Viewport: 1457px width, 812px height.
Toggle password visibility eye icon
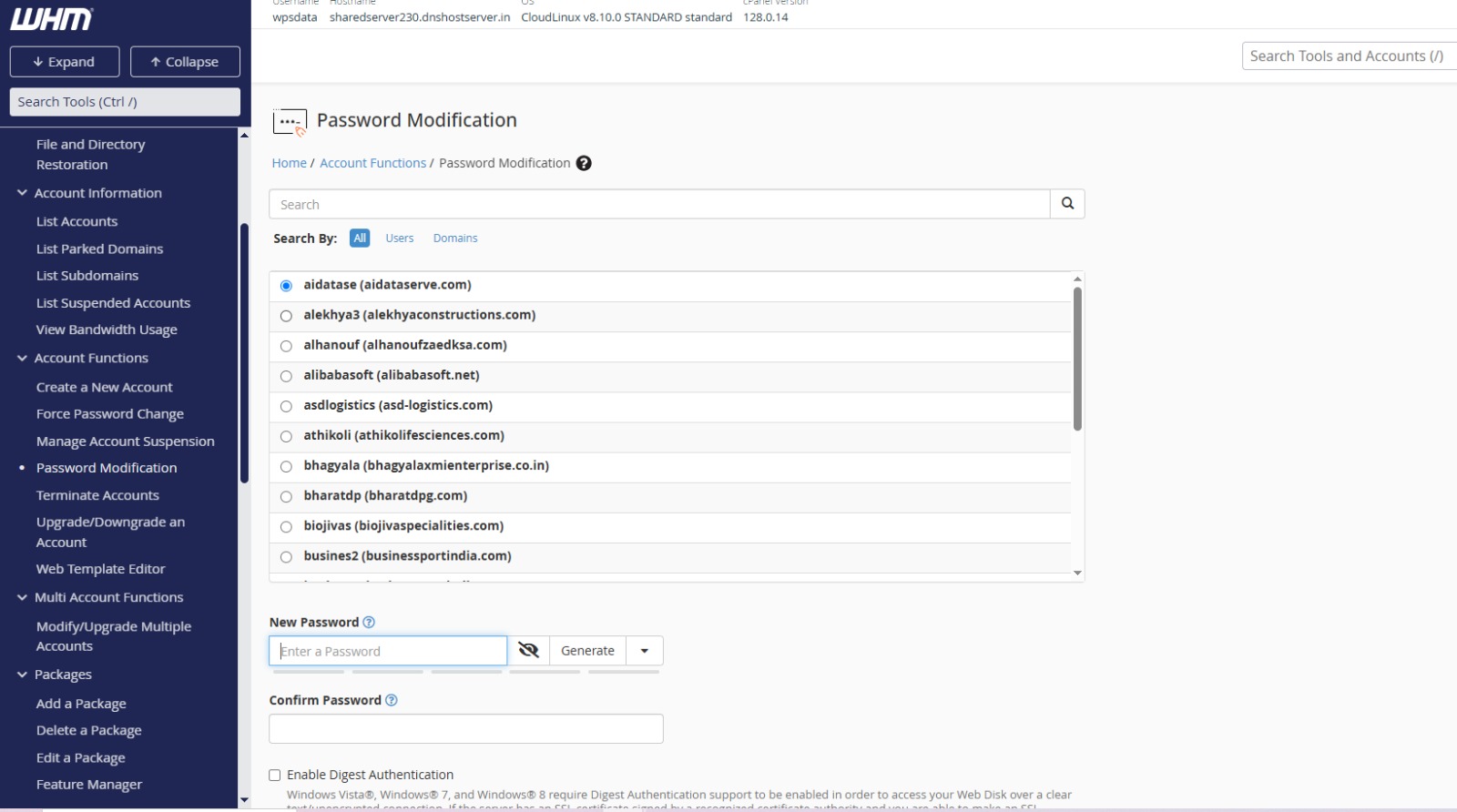528,650
